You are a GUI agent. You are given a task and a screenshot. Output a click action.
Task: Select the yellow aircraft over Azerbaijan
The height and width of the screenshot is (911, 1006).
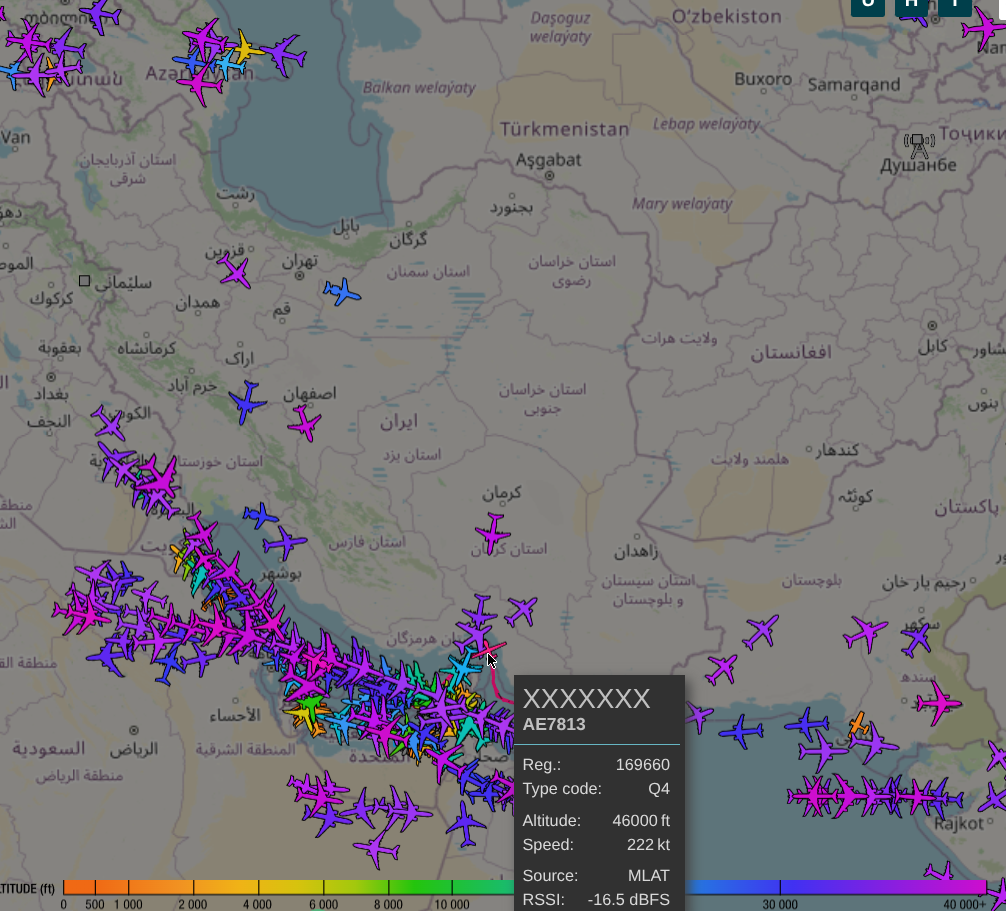pos(245,47)
